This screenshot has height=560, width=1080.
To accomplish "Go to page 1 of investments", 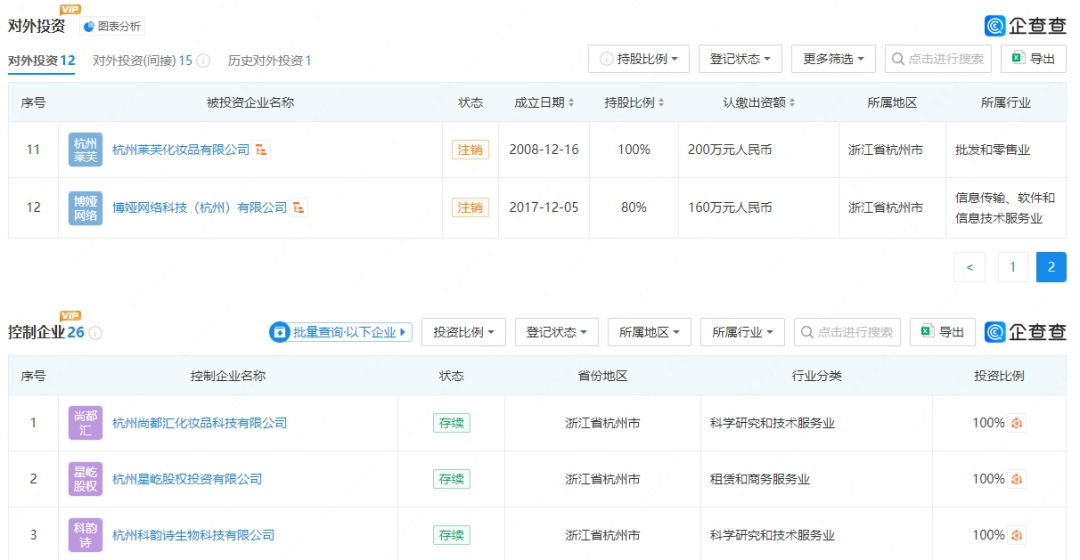I will (1012, 267).
